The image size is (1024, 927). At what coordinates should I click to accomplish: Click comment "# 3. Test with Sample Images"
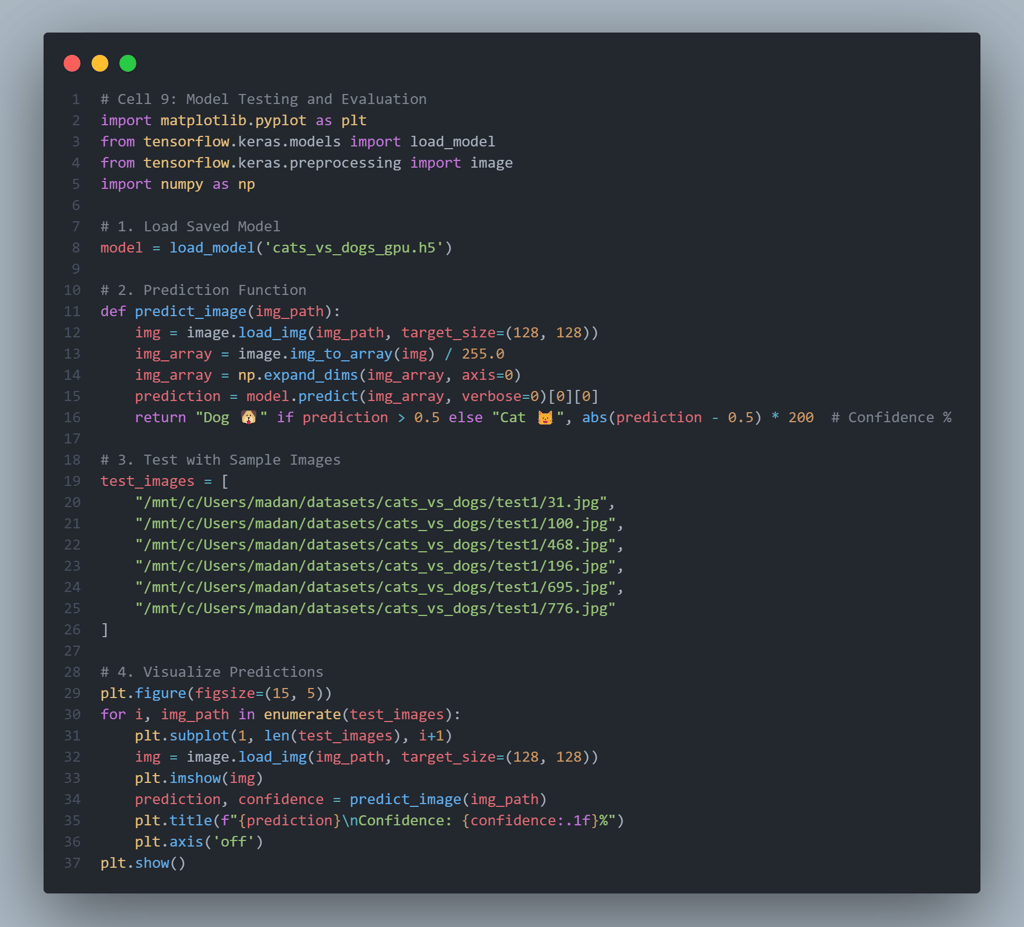coord(220,460)
